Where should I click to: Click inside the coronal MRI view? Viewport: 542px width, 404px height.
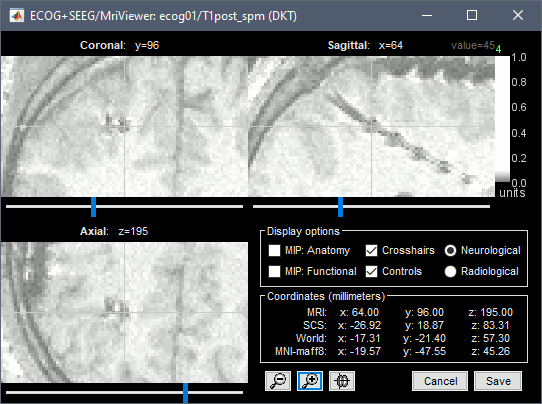coord(124,126)
